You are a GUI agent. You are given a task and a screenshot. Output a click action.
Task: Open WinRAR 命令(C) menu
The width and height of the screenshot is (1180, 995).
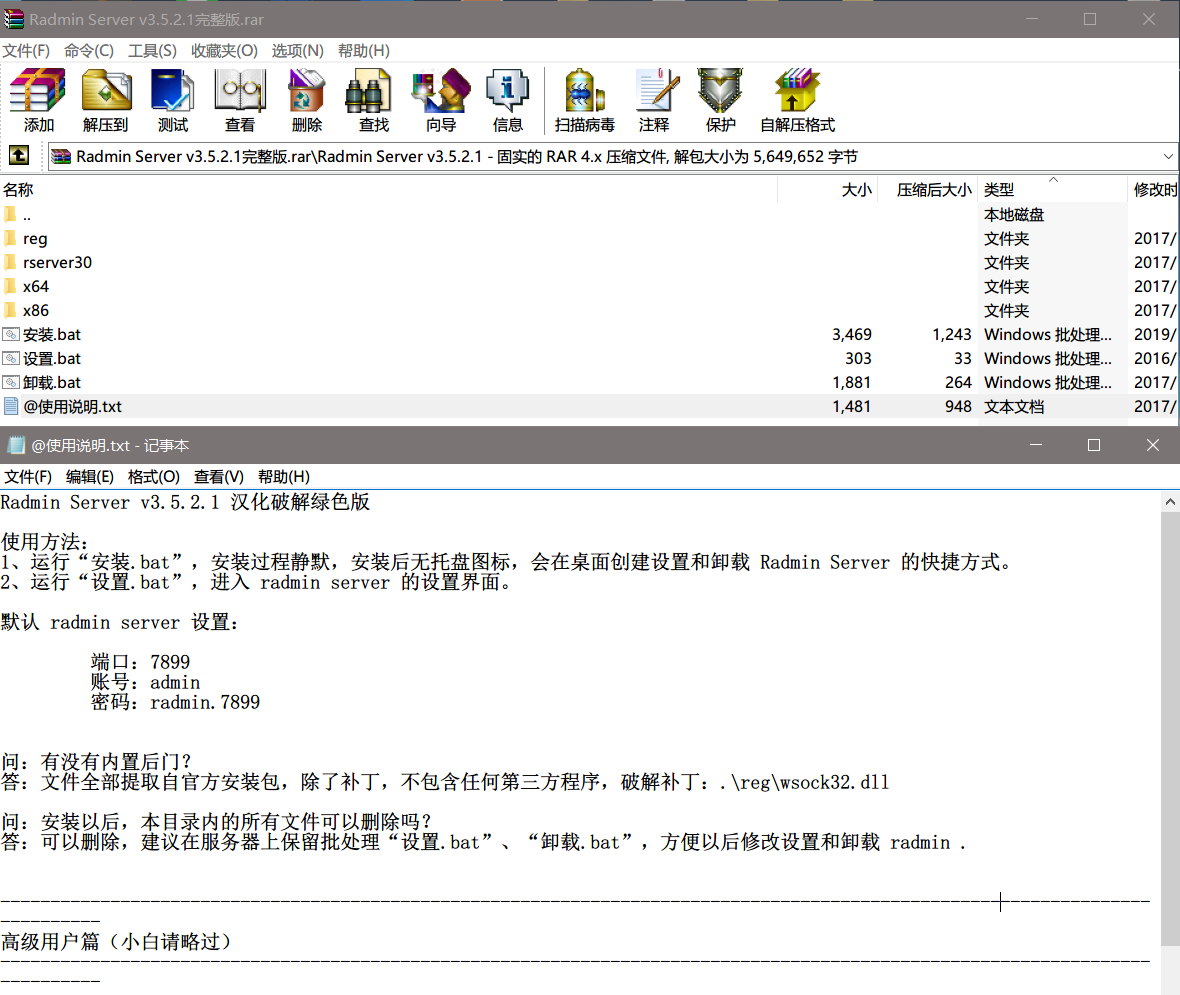[x=89, y=50]
